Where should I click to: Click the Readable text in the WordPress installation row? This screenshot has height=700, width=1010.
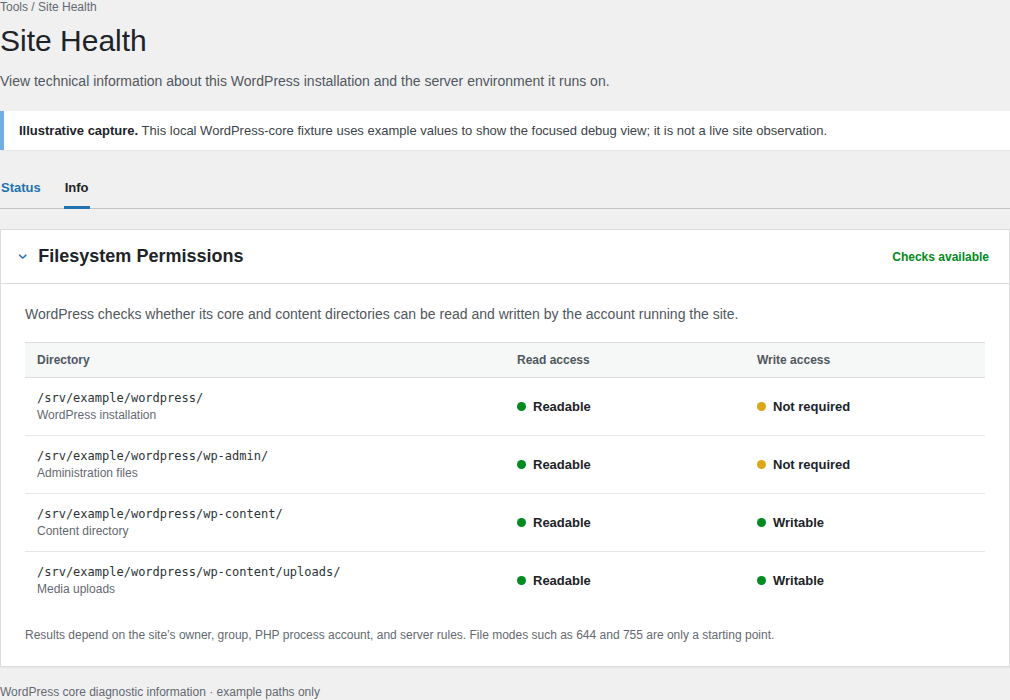pos(562,406)
